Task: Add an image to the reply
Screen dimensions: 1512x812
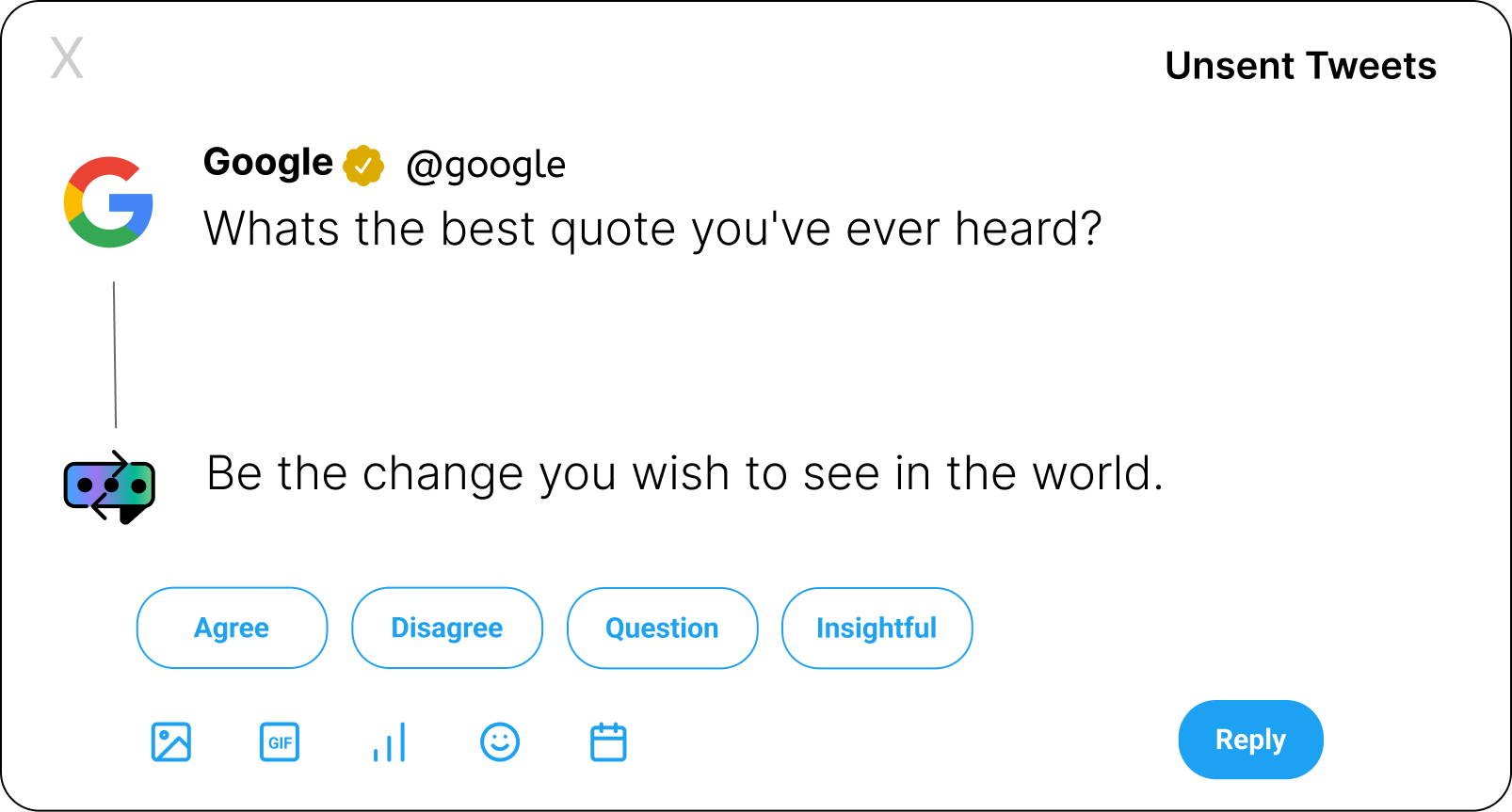Action: coord(170,742)
